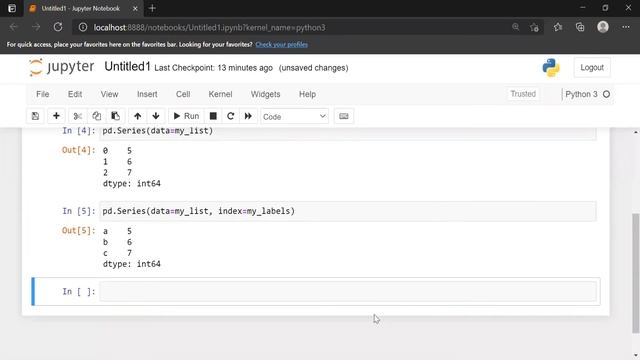Rename notebook by clicking Untitled1 title
This screenshot has width=640, height=360.
(127, 67)
